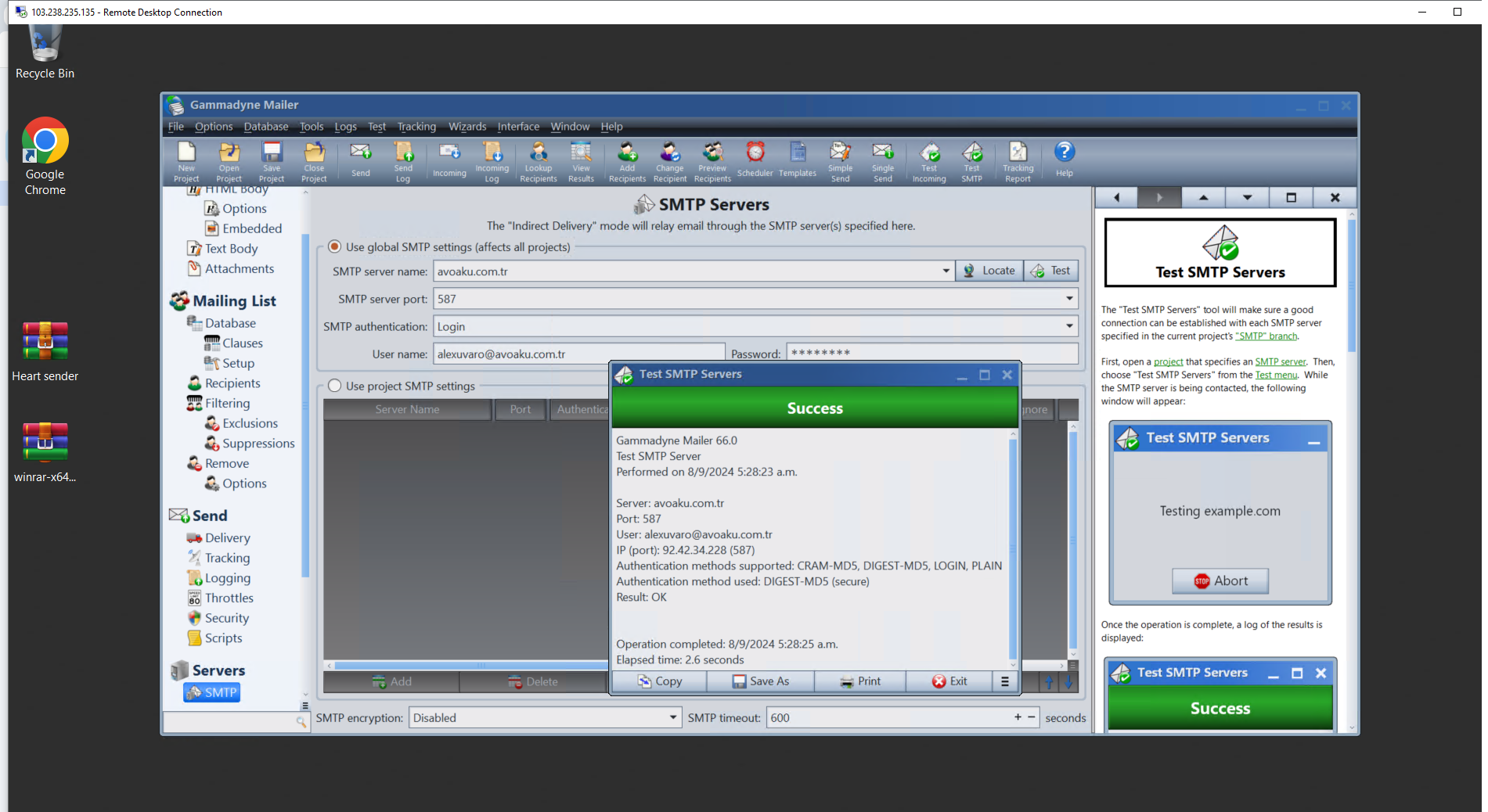
Task: Open the Wizards menu
Action: (467, 127)
